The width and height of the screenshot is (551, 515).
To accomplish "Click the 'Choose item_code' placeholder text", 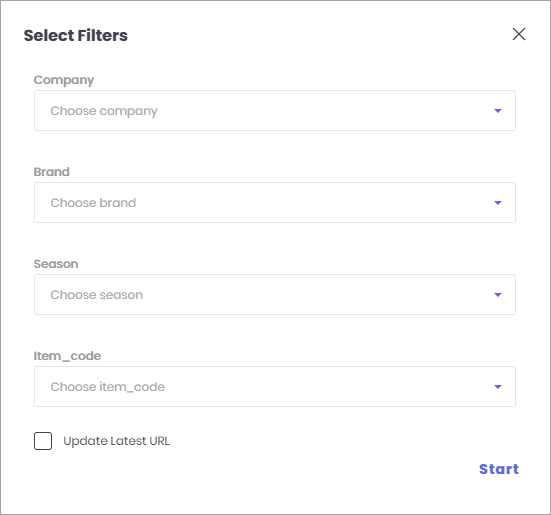I will (x=108, y=387).
